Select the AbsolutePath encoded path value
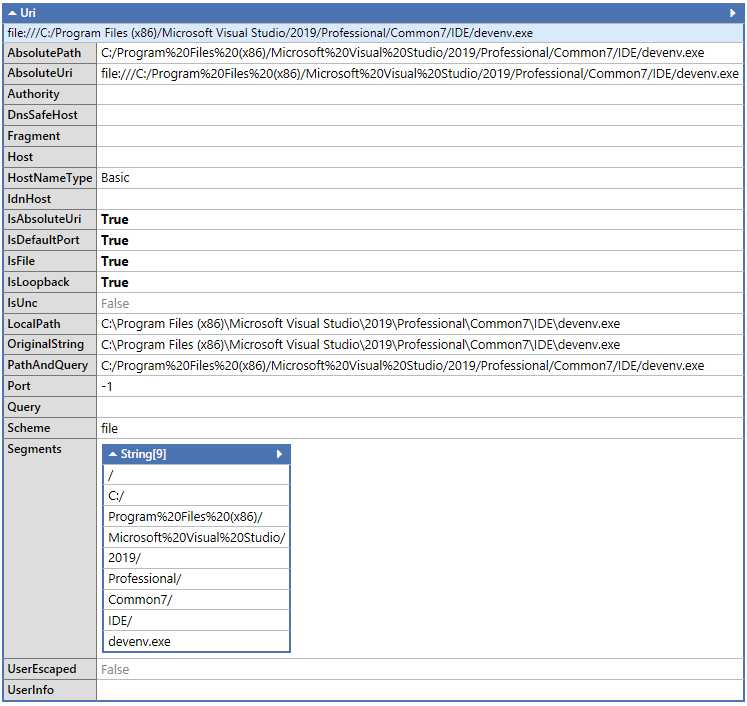This screenshot has width=747, height=706. 403,53
